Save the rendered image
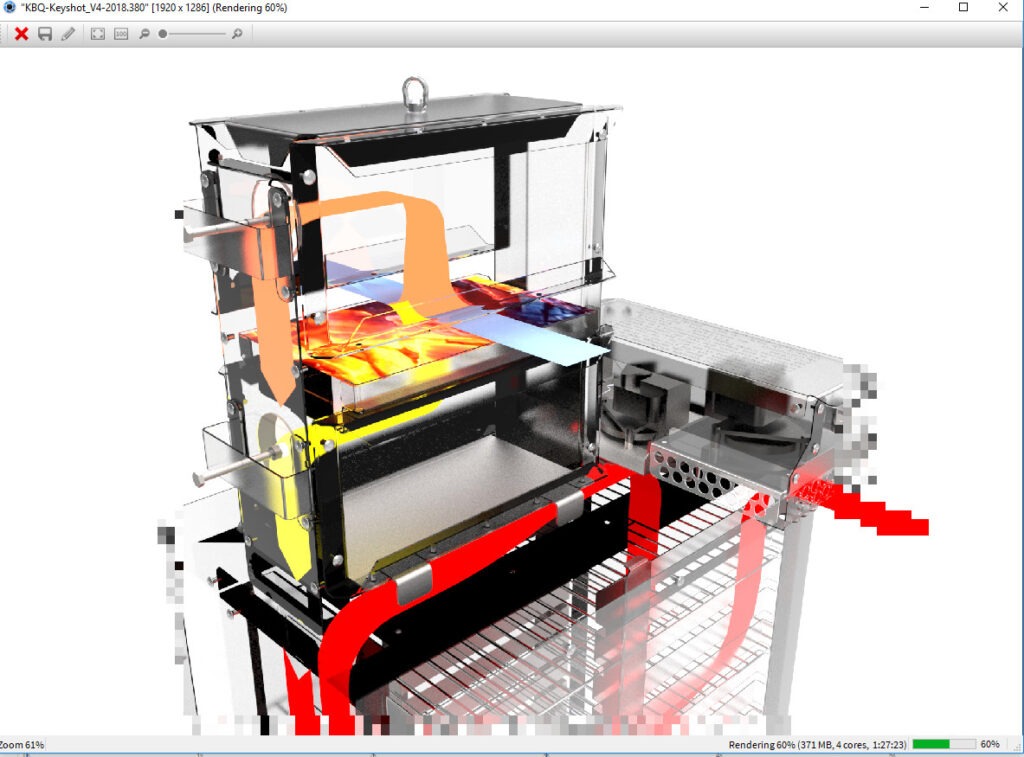1024x757 pixels. [44, 33]
